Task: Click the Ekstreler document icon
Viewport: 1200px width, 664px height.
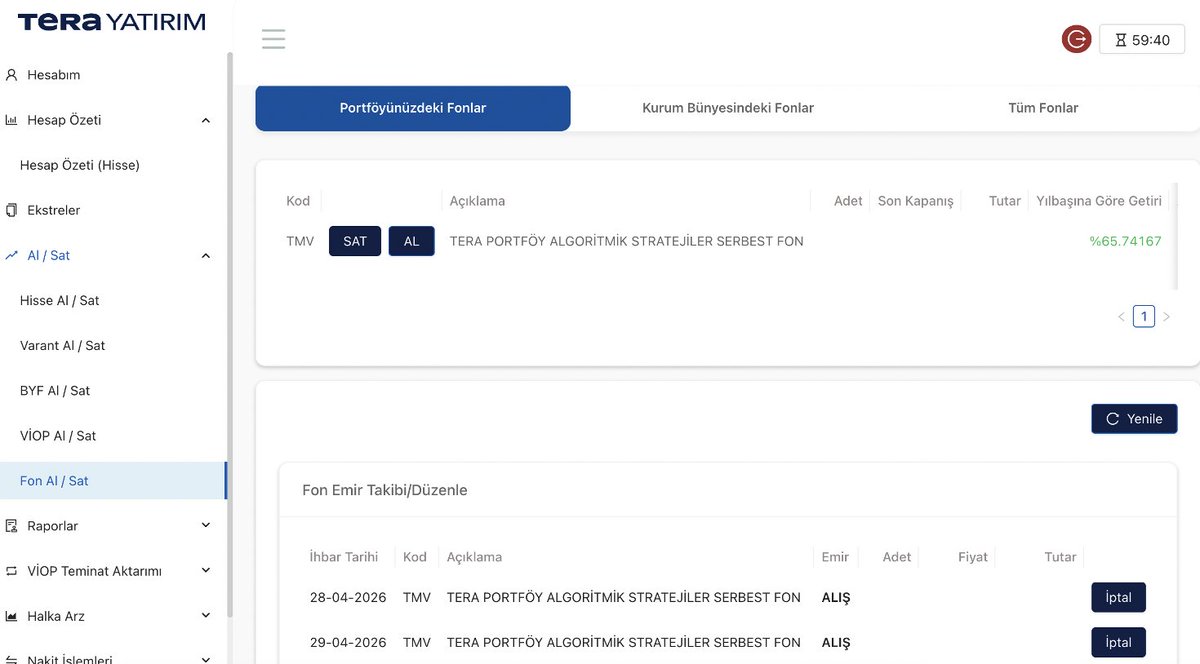Action: [11, 210]
